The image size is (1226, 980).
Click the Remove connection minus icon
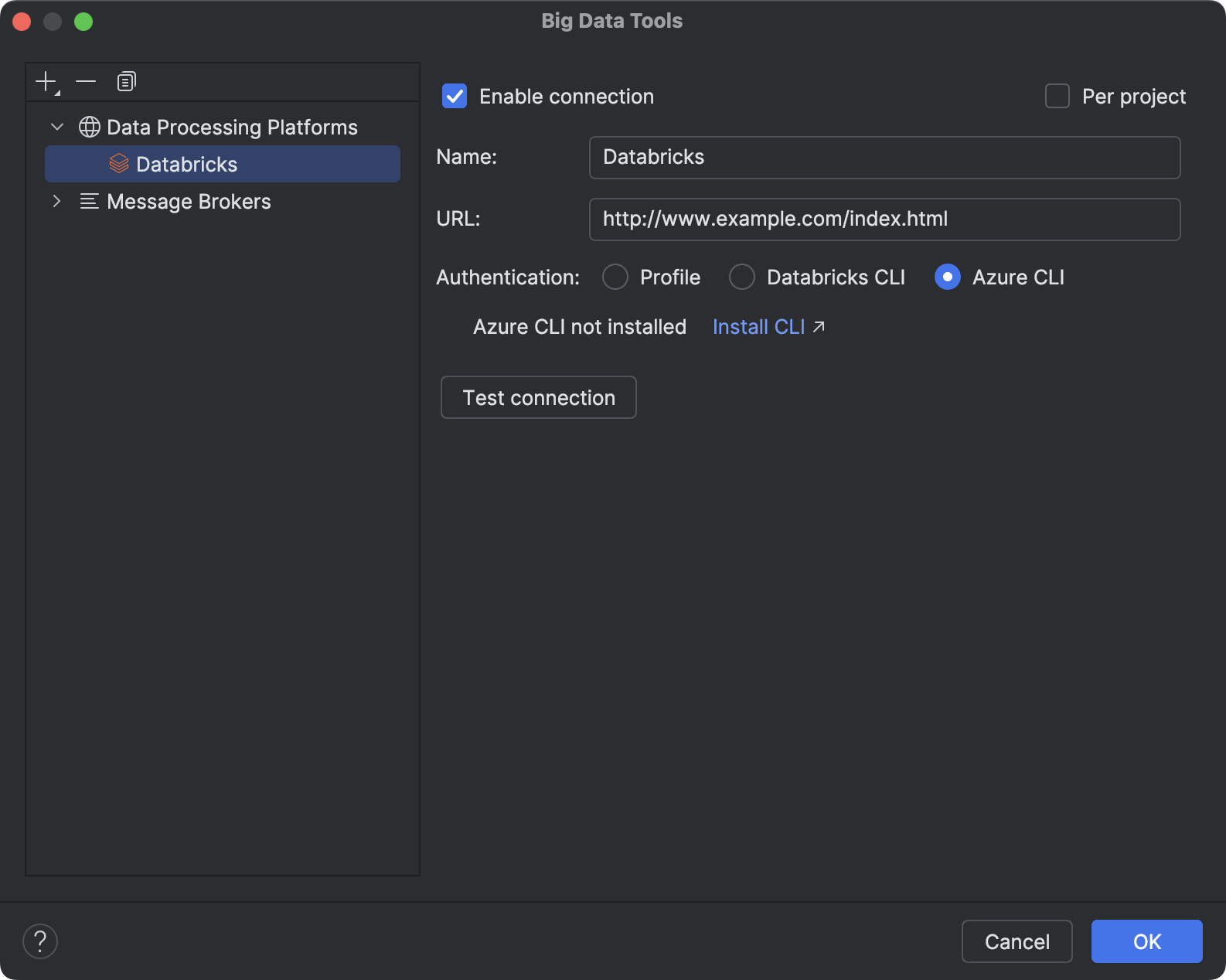pyautogui.click(x=86, y=82)
